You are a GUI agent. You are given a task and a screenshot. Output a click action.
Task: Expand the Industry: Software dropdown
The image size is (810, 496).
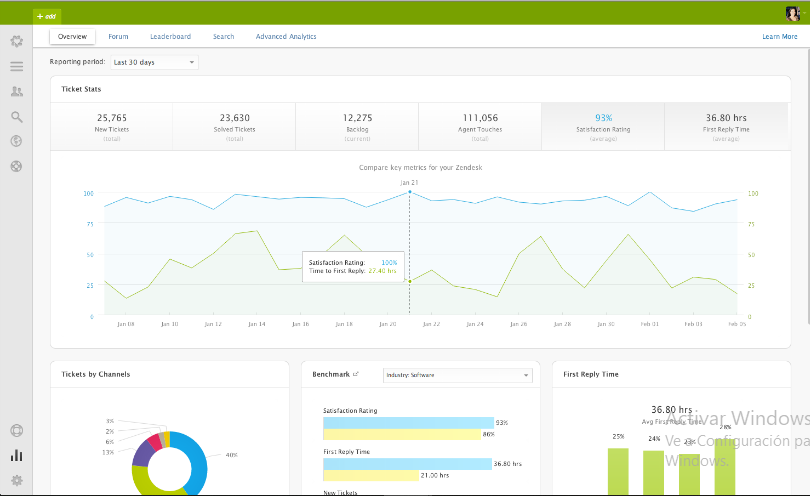458,375
